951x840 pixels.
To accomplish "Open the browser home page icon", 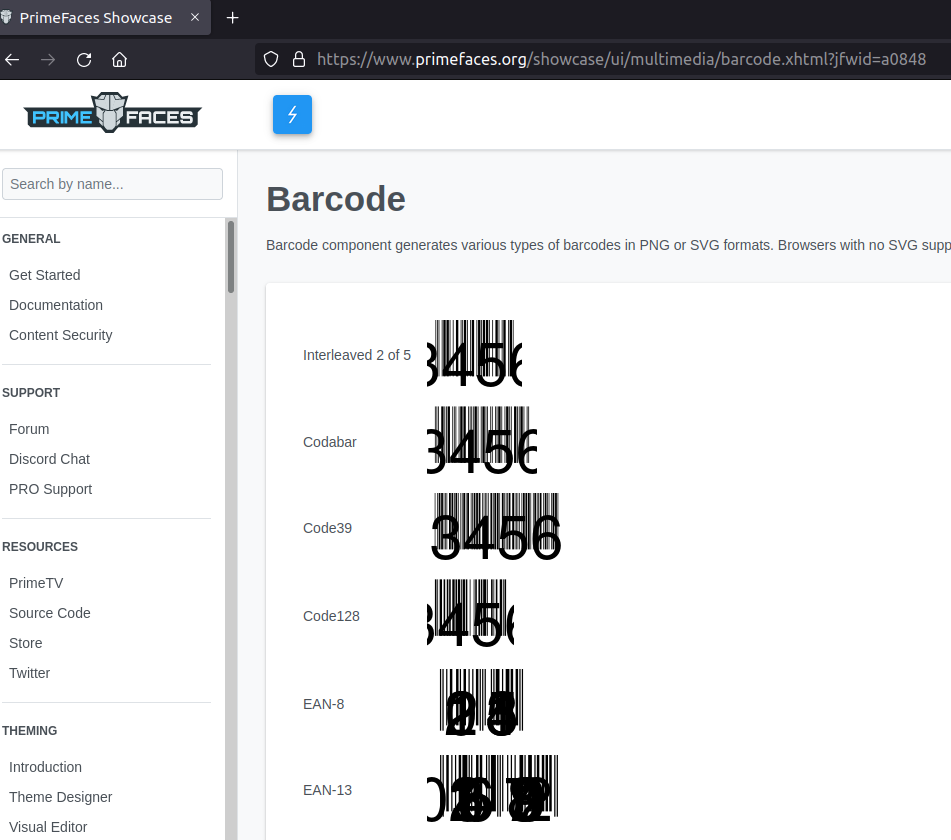I will (x=119, y=59).
